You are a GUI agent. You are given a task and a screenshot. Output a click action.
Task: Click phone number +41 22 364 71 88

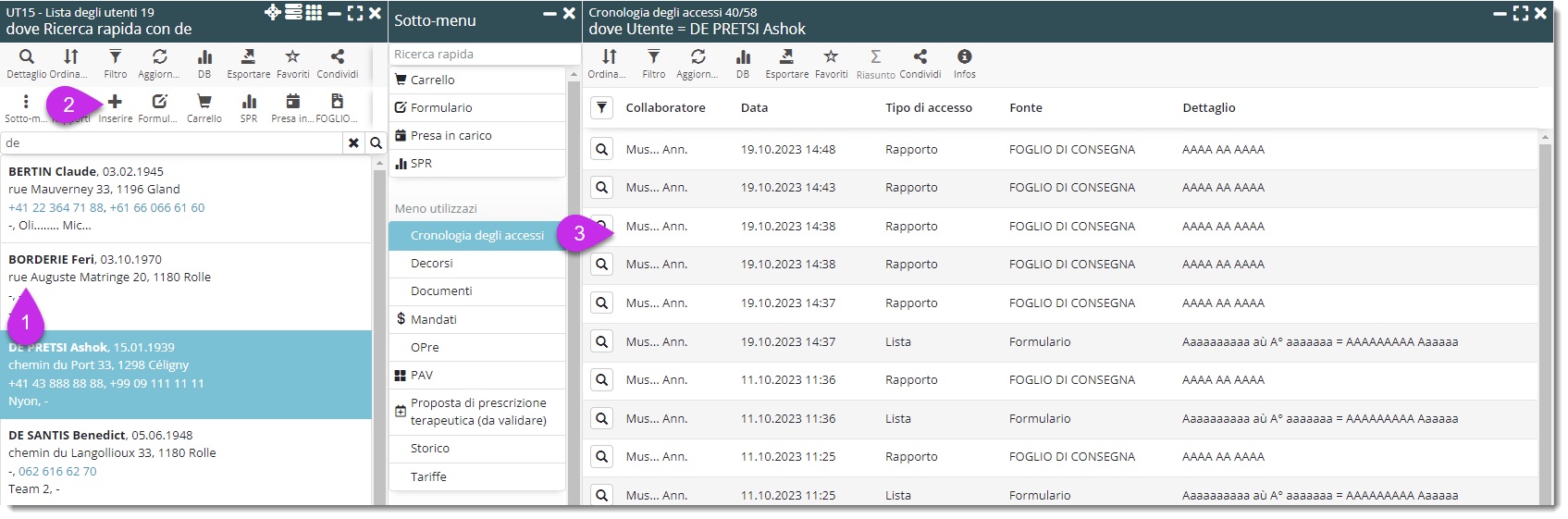56,208
